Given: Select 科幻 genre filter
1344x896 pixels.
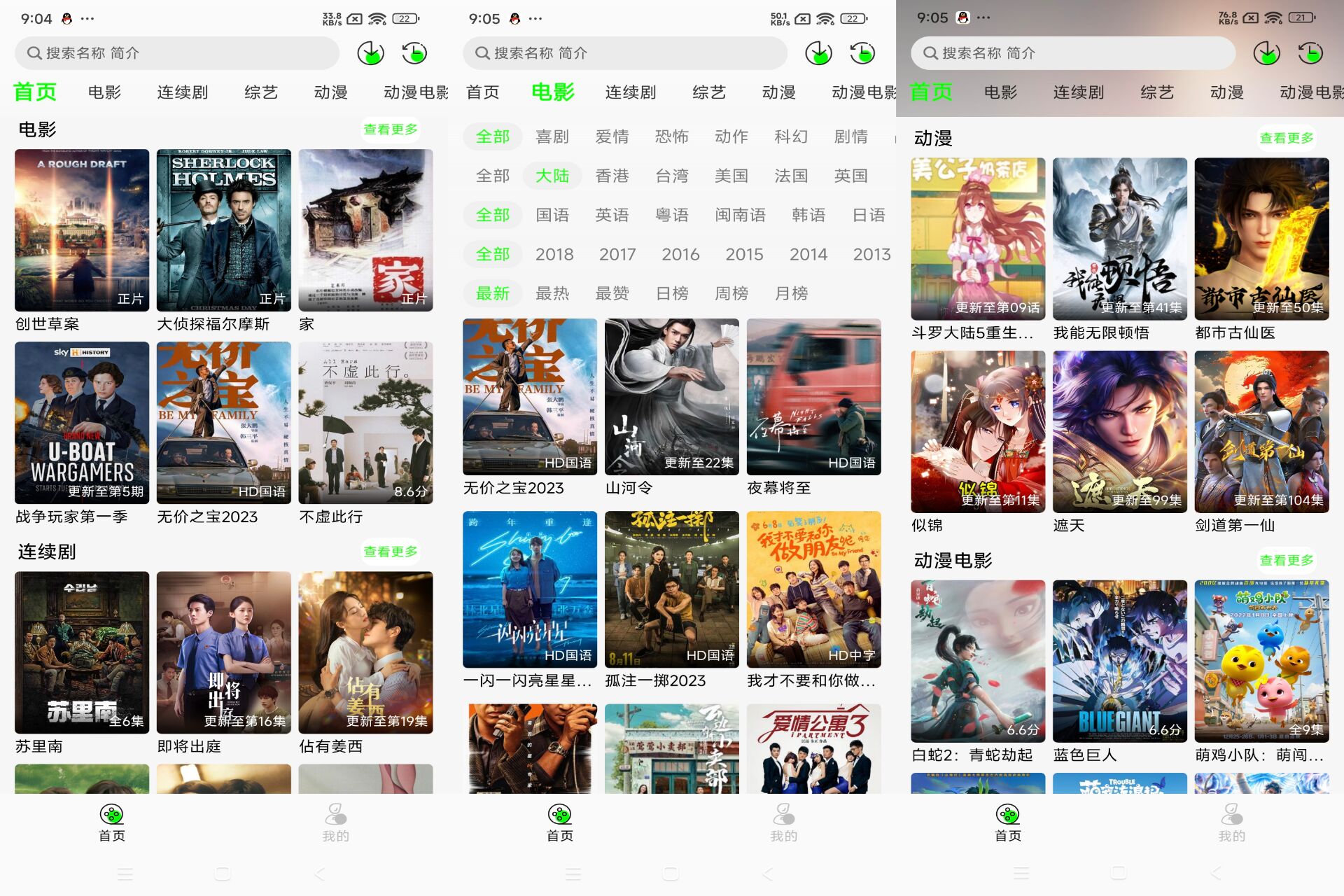Looking at the screenshot, I should coord(791,136).
